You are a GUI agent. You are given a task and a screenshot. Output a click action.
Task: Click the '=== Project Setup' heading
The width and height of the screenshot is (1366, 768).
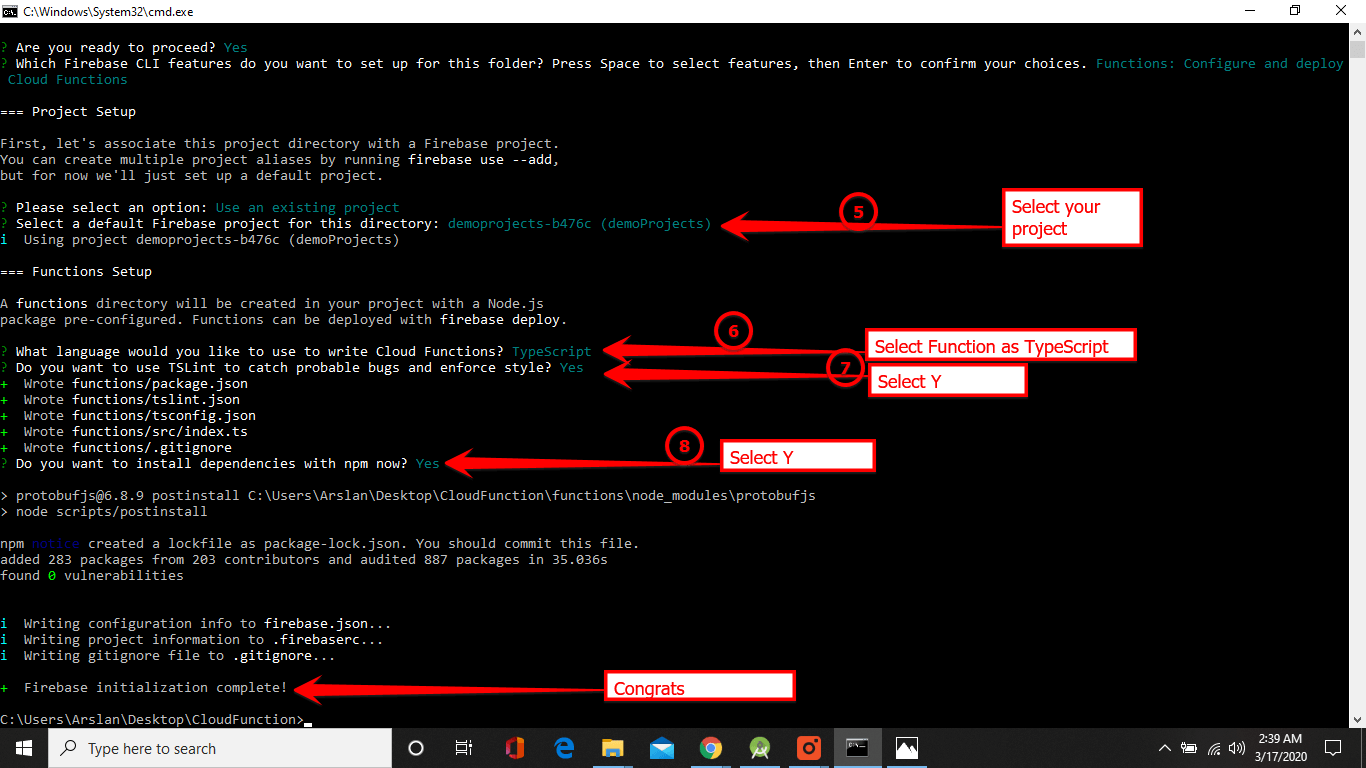point(68,111)
